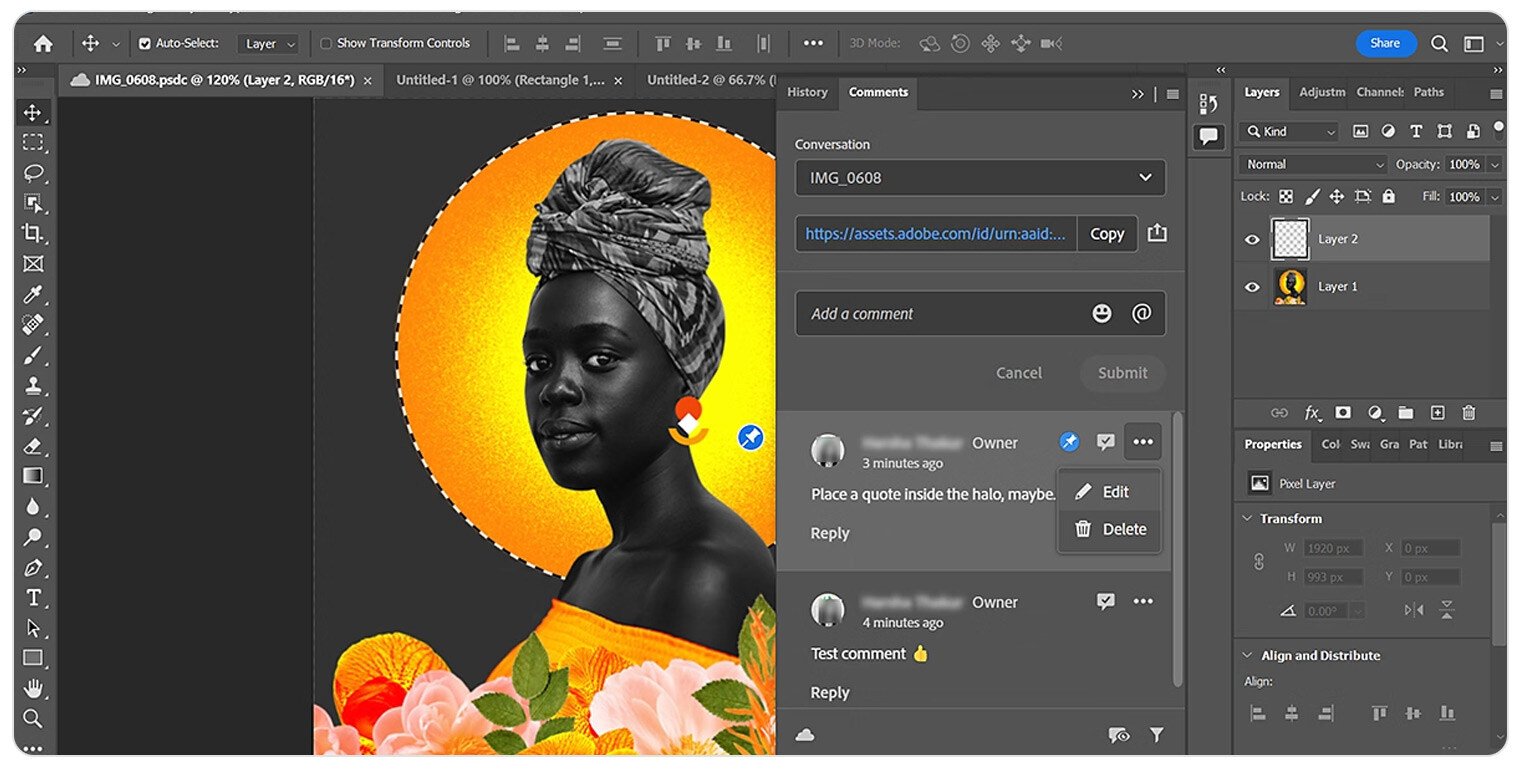Screen dimensions: 1521x772
Task: Open the IMG_0608 conversation dropdown
Action: point(980,178)
